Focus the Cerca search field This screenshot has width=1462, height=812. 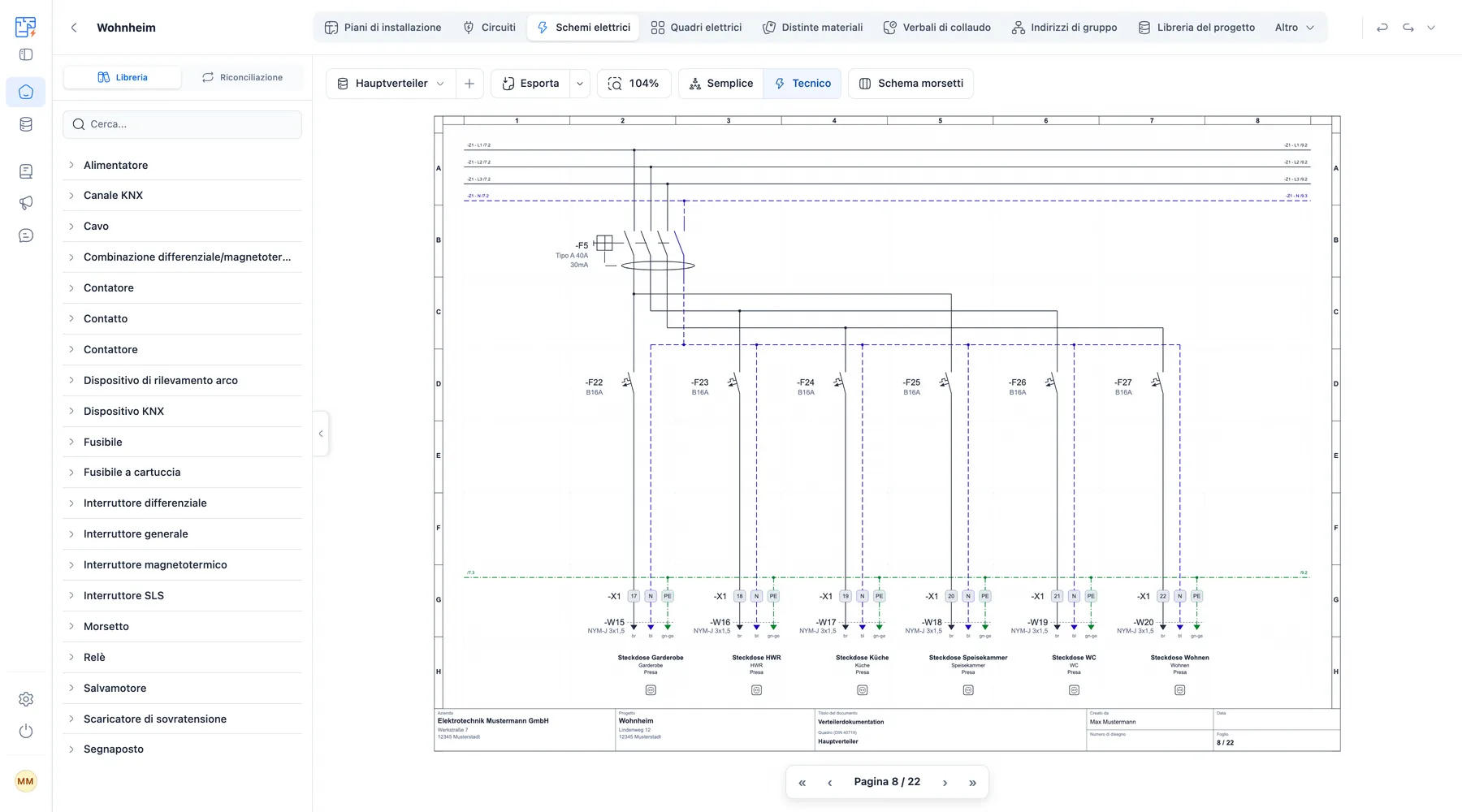pos(182,124)
